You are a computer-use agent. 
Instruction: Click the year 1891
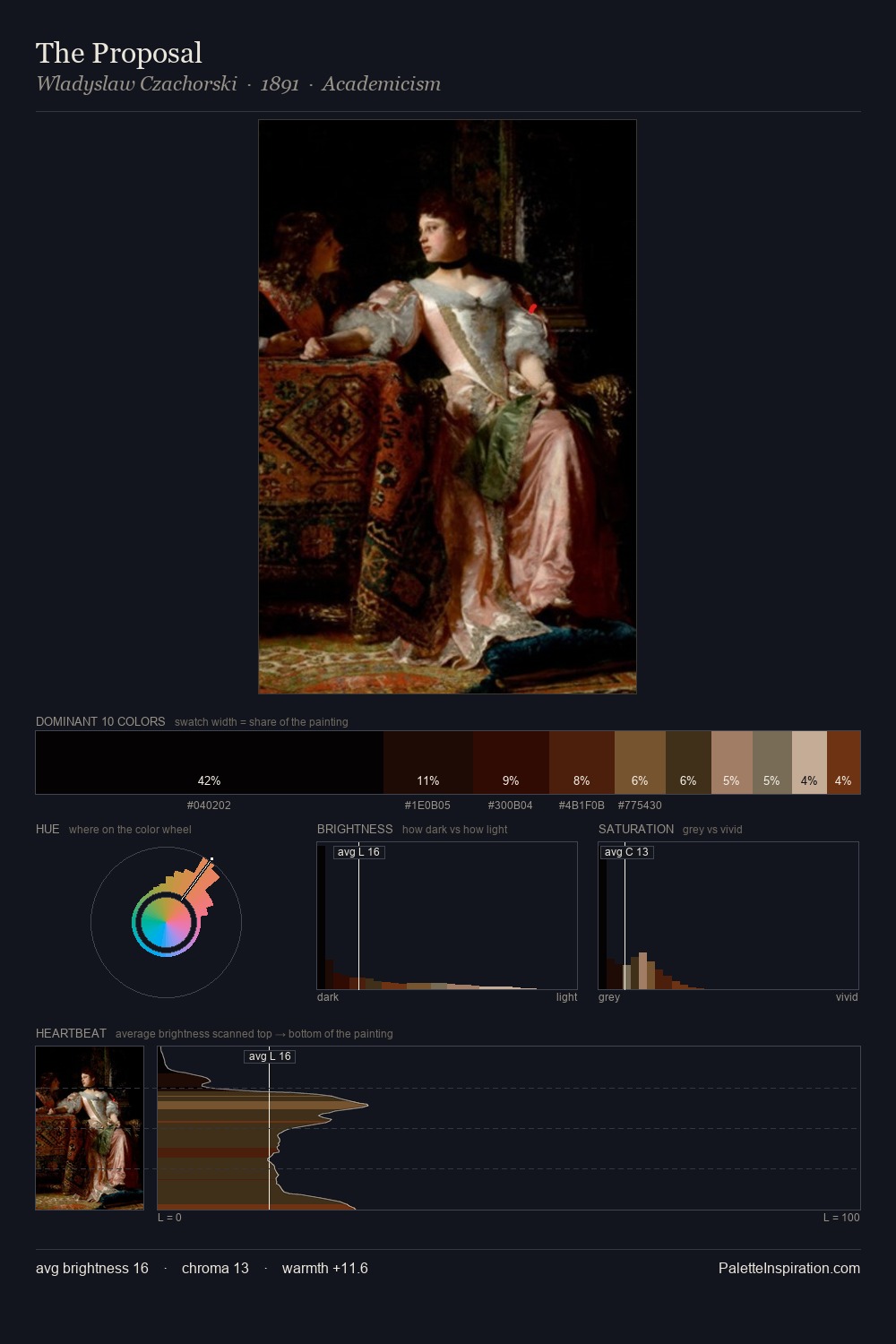280,84
